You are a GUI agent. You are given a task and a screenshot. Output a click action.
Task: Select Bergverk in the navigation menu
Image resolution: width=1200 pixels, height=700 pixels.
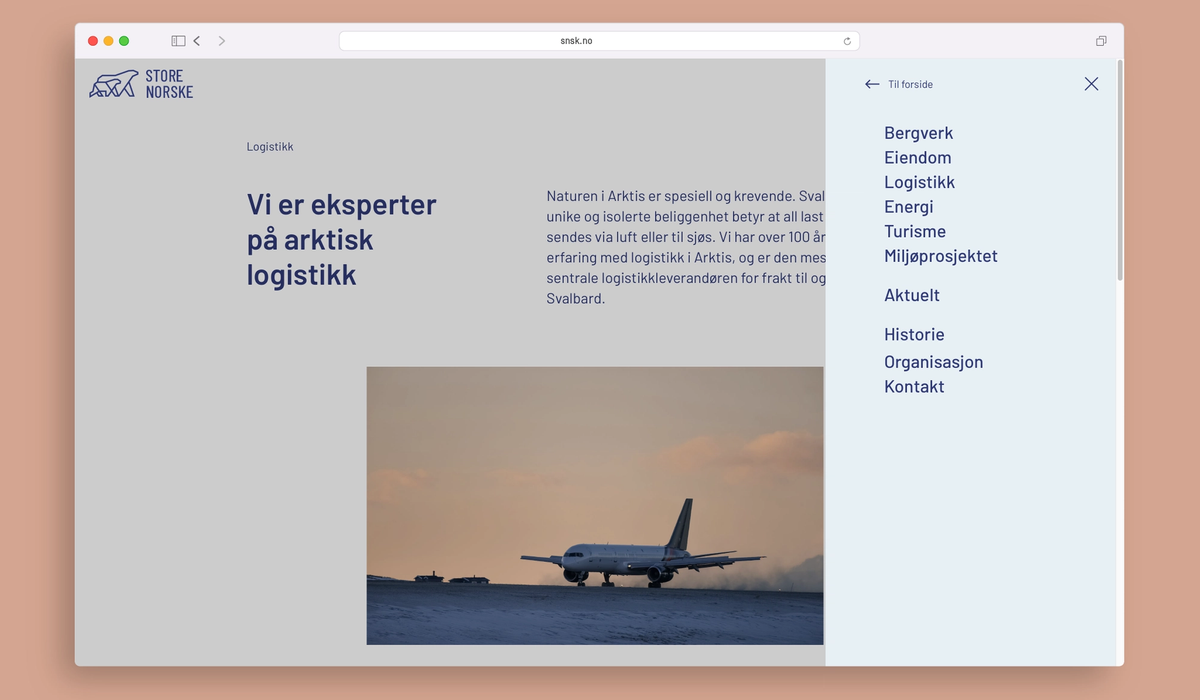coord(918,132)
